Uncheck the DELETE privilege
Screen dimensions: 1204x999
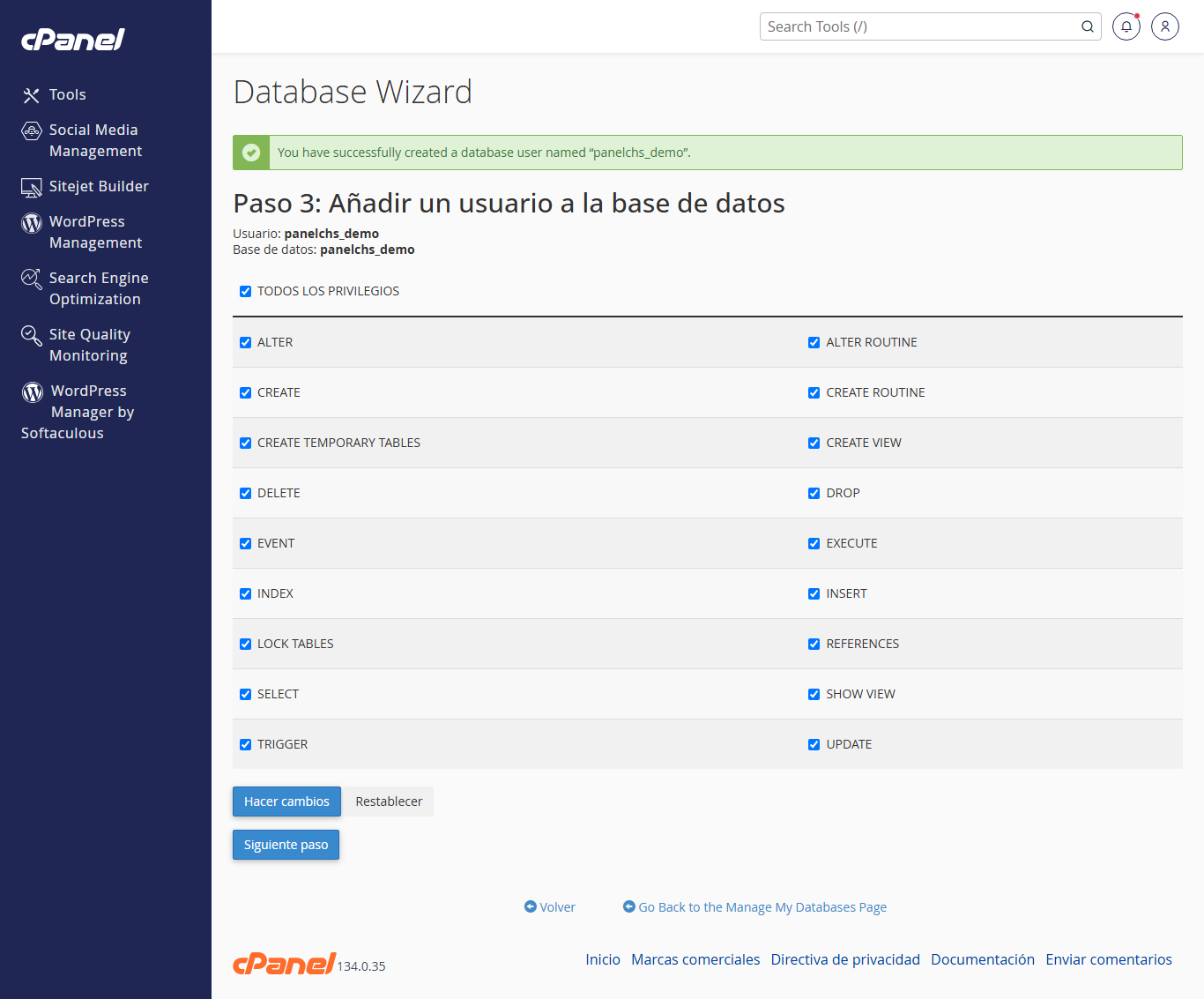(246, 493)
